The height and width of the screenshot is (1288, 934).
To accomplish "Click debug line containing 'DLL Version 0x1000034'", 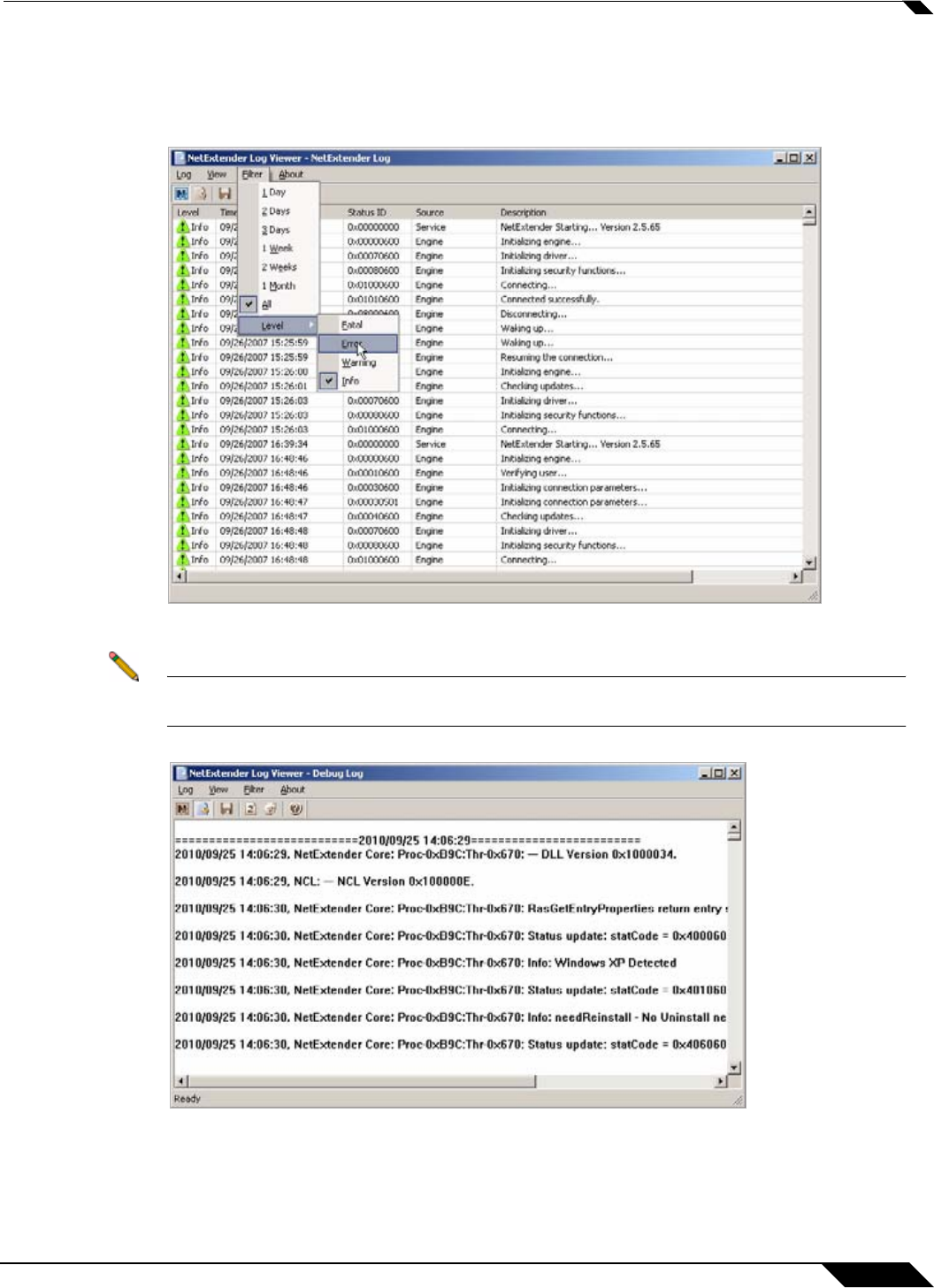I will click(425, 855).
